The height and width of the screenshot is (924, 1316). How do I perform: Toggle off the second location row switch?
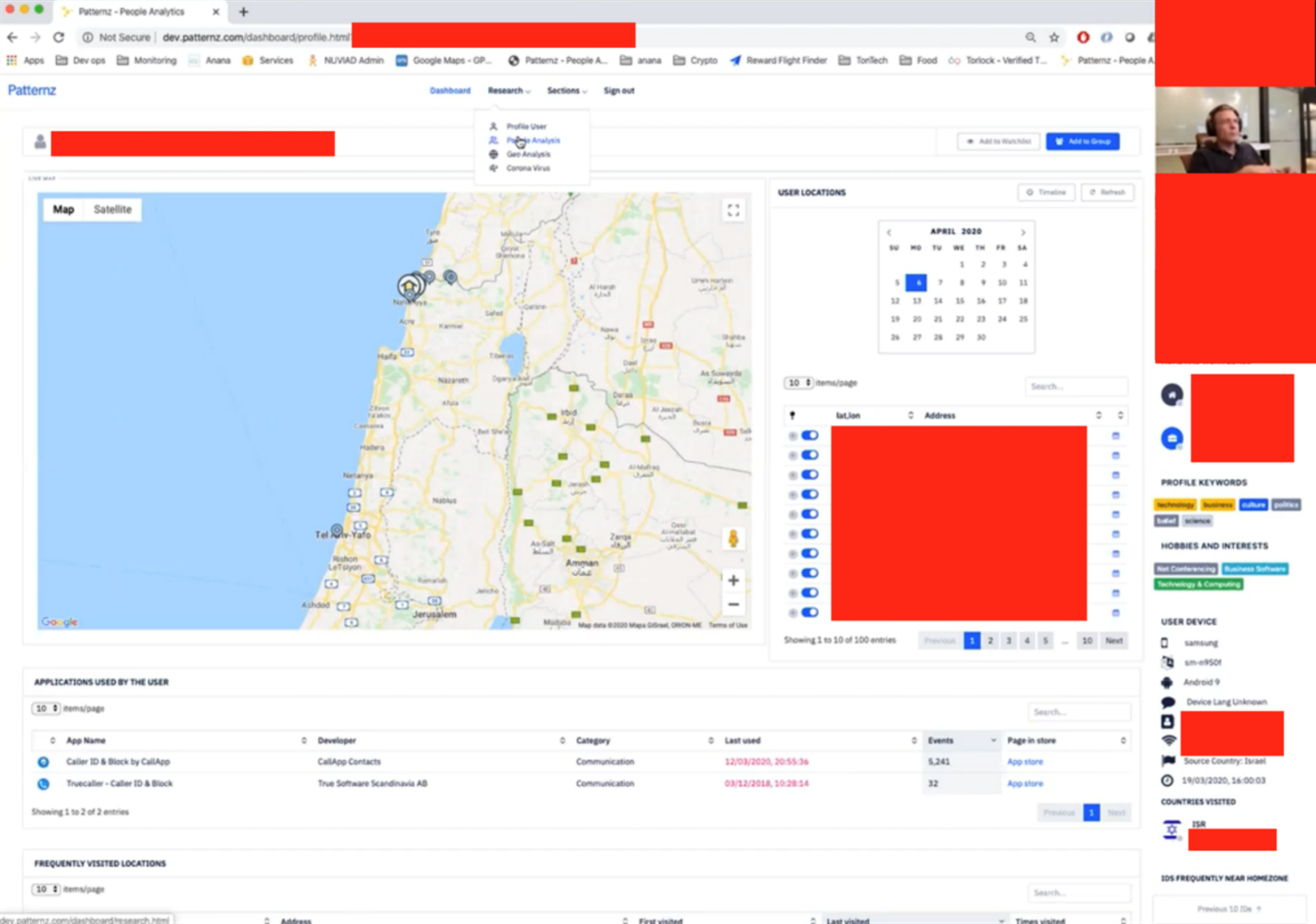click(810, 456)
